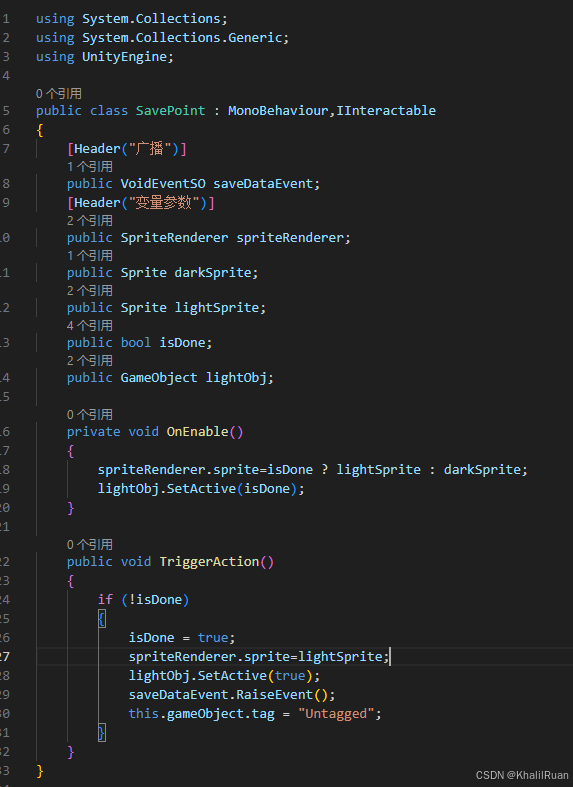Click 'System.Collections.Generic' in the using line
The image size is (573, 787).
(182, 38)
